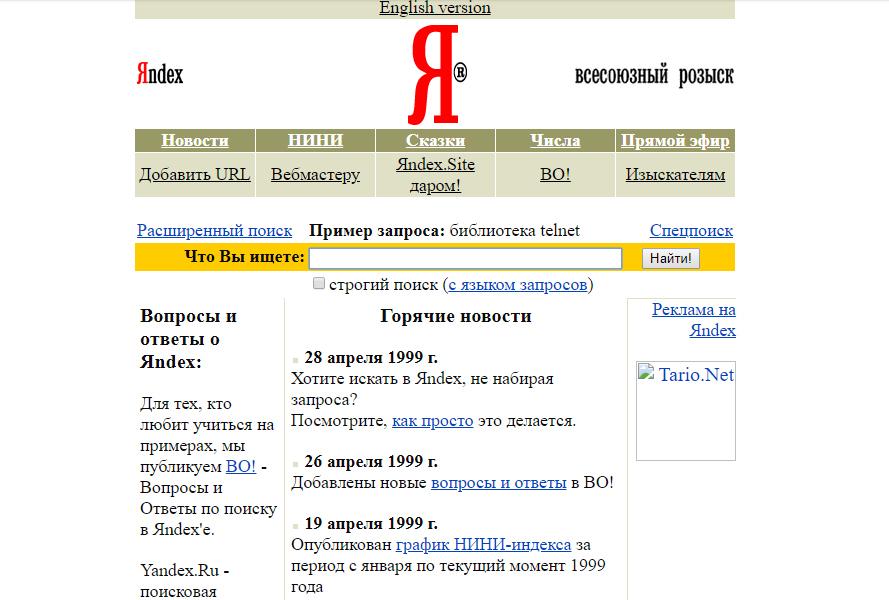This screenshot has height=600, width=889.
Task: Enable the строгий поиск checkbox
Action: coord(319,284)
